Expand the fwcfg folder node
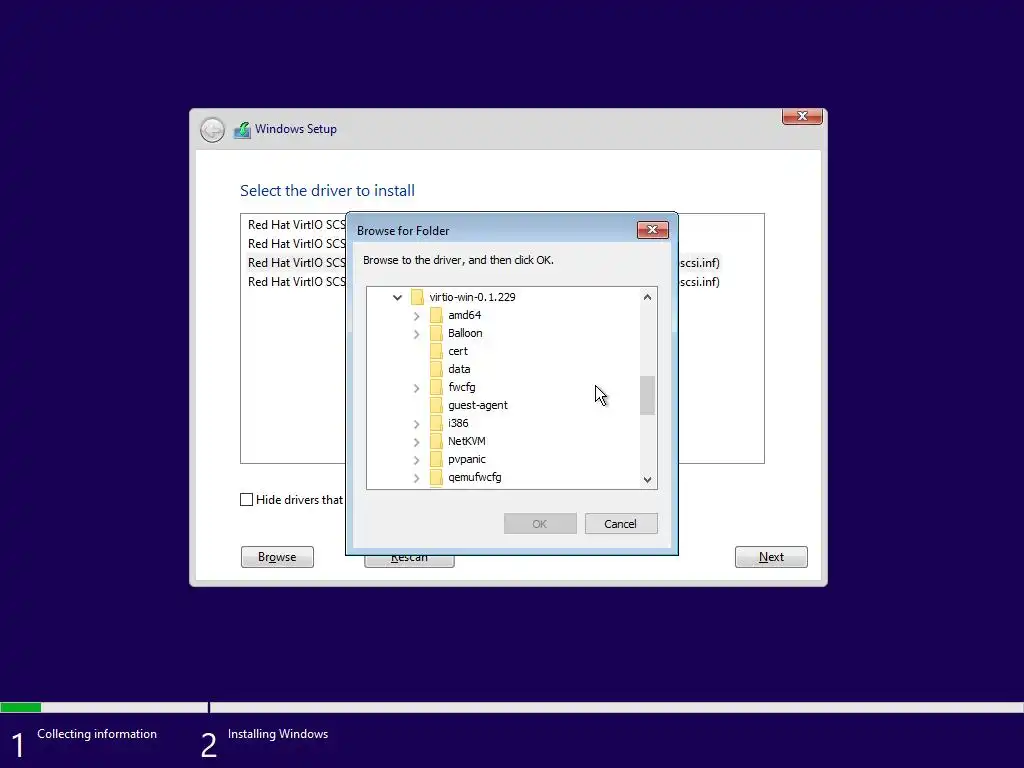 point(417,388)
